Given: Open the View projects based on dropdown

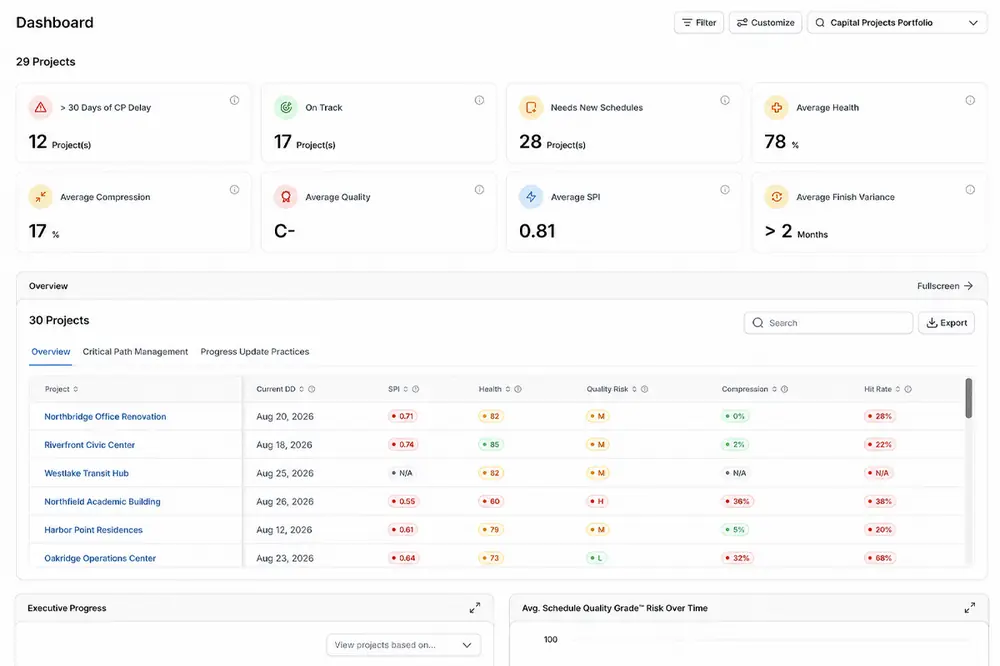Looking at the screenshot, I should [404, 645].
